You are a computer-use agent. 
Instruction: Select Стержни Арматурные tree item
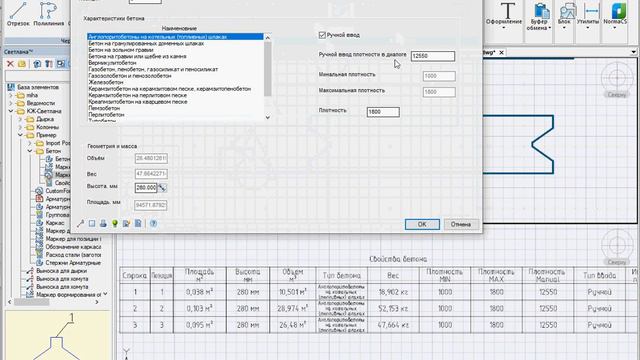[x=73, y=263]
